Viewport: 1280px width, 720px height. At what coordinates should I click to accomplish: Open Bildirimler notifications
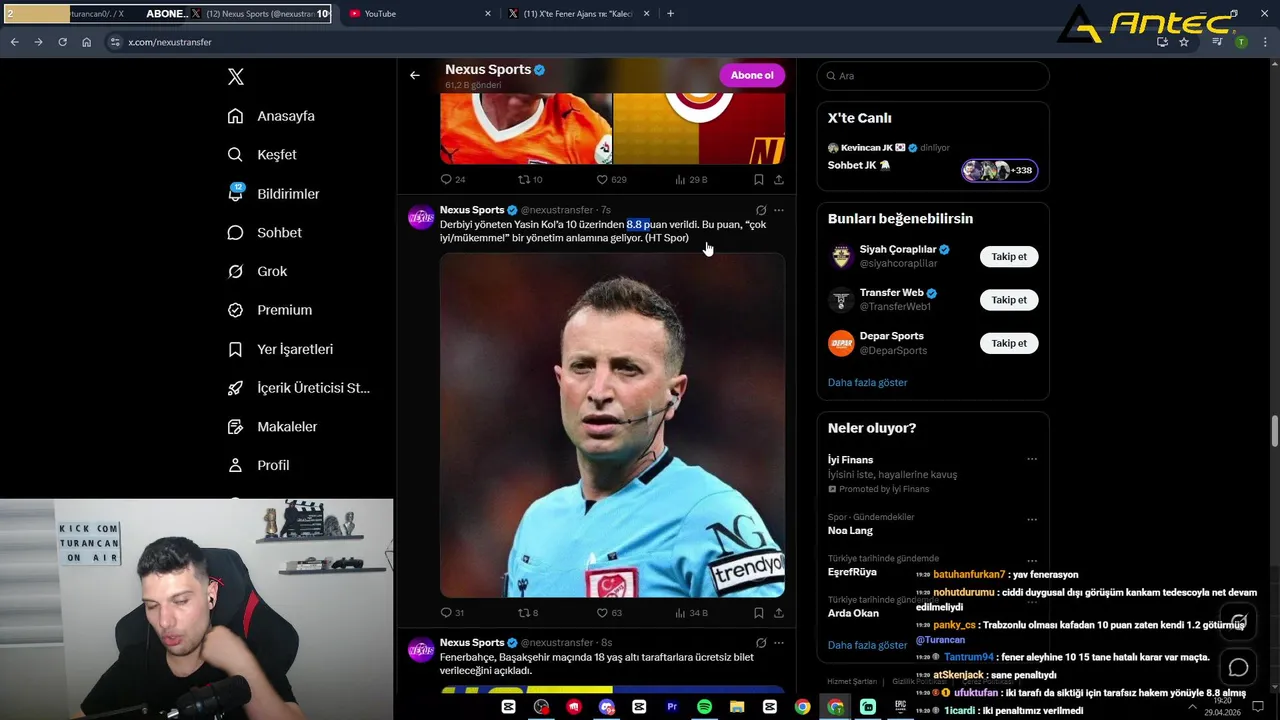273,194
